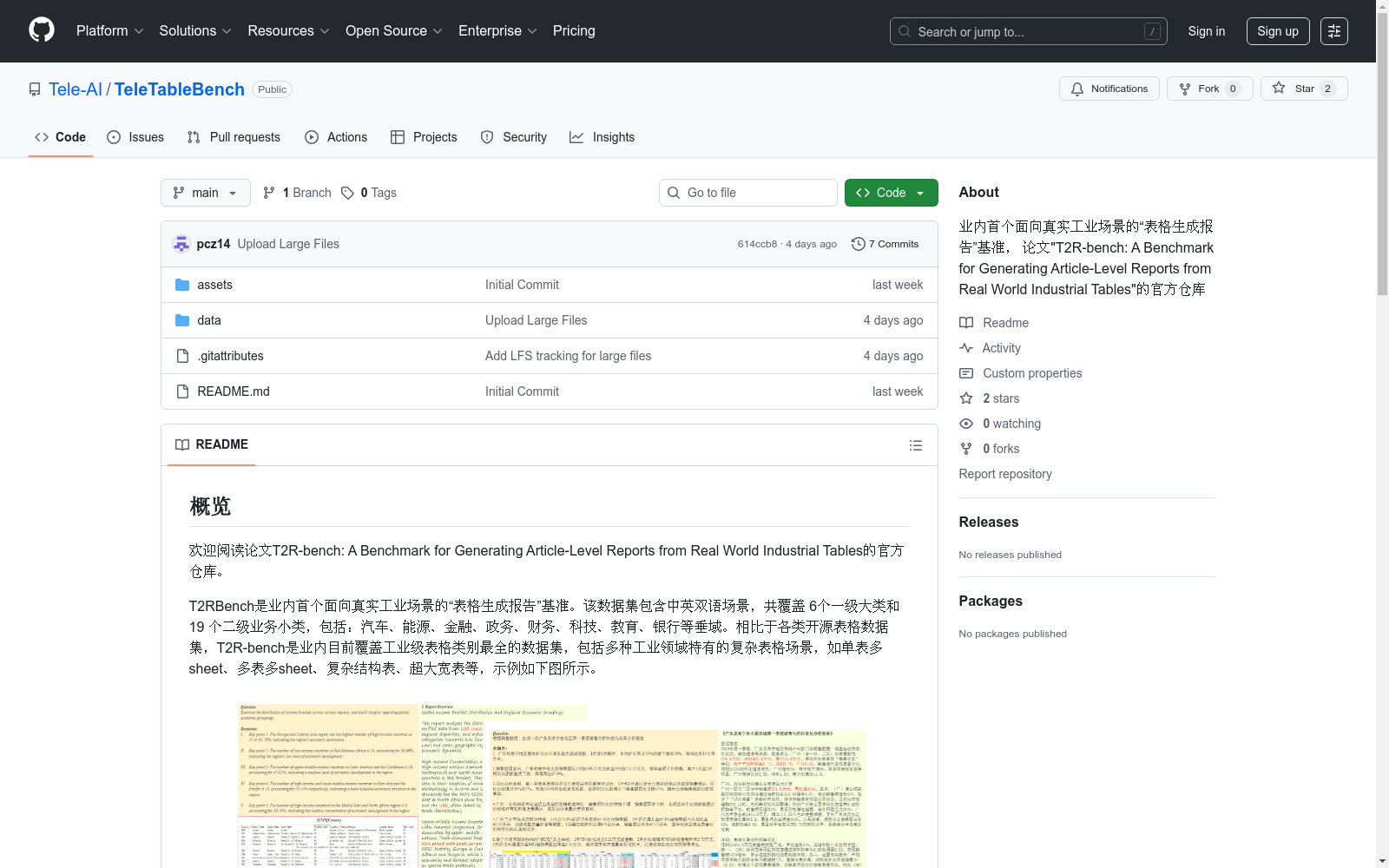The image size is (1389, 868).
Task: Click the README.md file icon
Action: [x=182, y=391]
